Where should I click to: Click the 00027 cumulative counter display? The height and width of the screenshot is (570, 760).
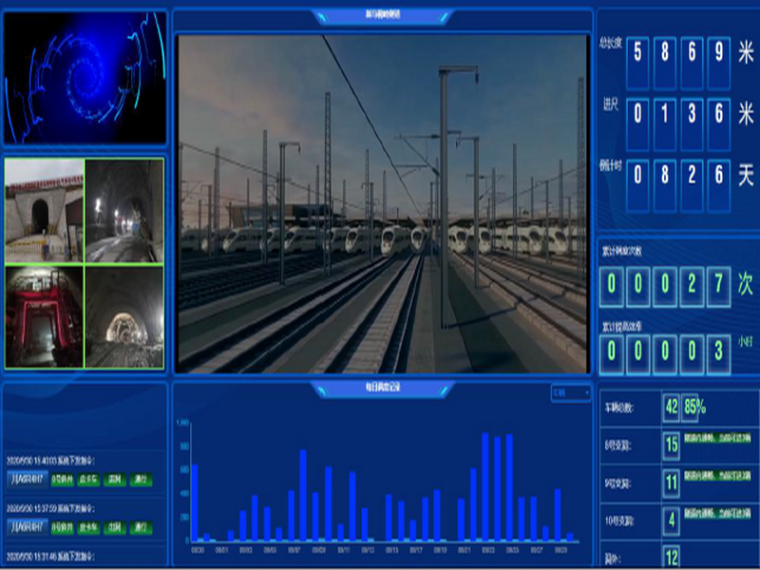coord(665,287)
